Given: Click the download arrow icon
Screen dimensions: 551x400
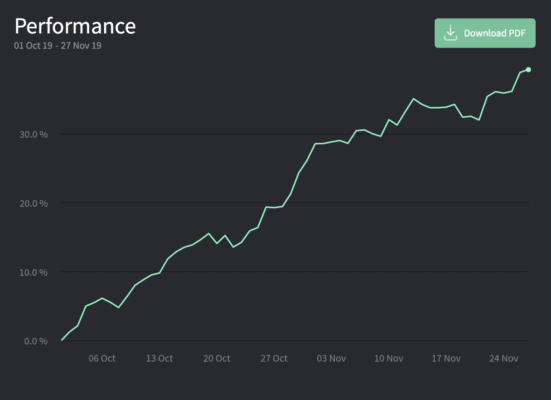Looking at the screenshot, I should (x=450, y=33).
